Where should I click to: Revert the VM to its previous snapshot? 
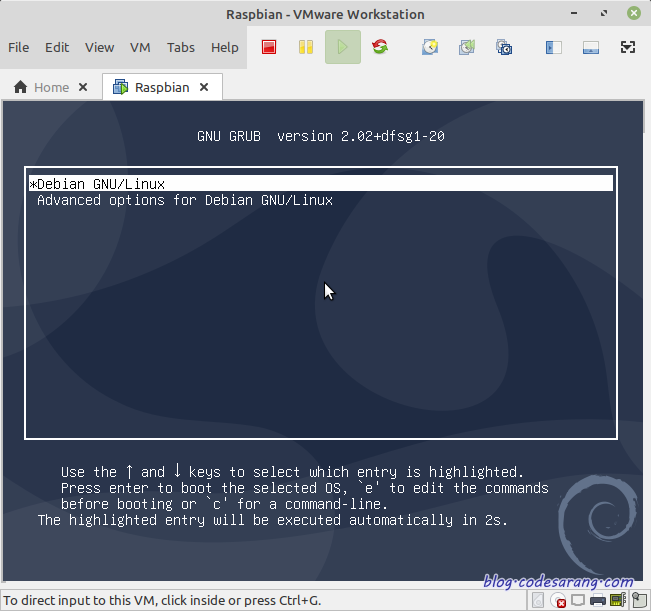tap(467, 47)
